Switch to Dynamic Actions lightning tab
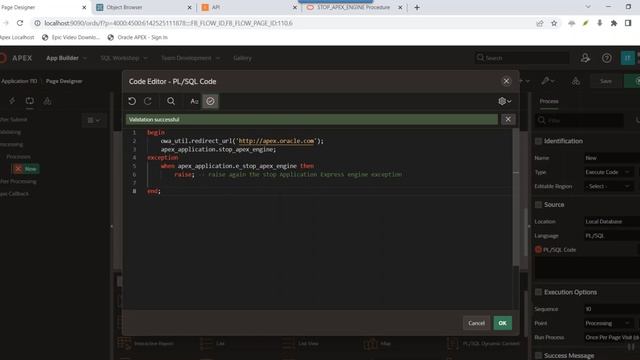640x360 pixels. (12, 101)
